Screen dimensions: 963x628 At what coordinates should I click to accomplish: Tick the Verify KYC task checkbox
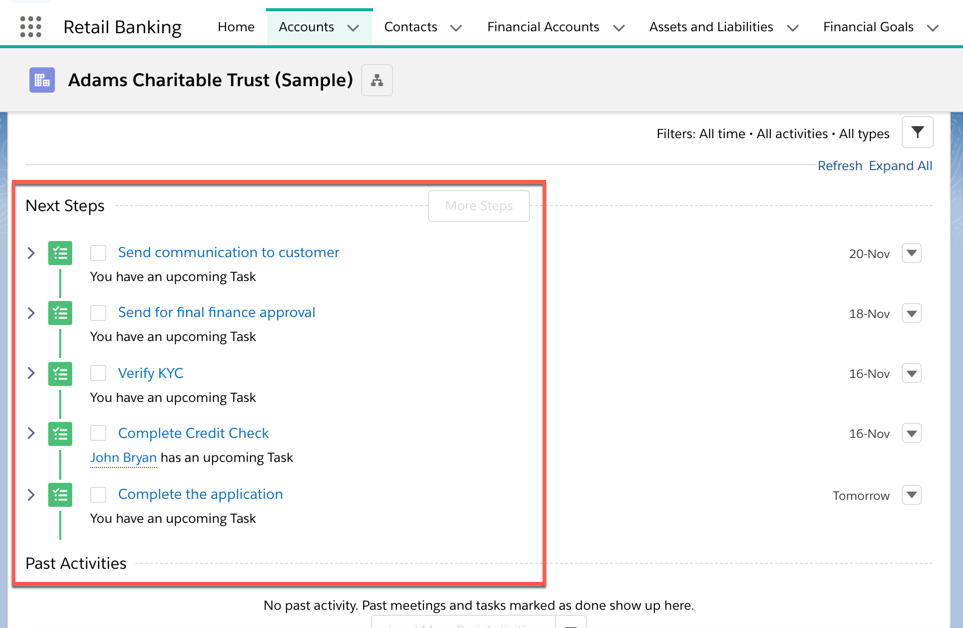98,374
